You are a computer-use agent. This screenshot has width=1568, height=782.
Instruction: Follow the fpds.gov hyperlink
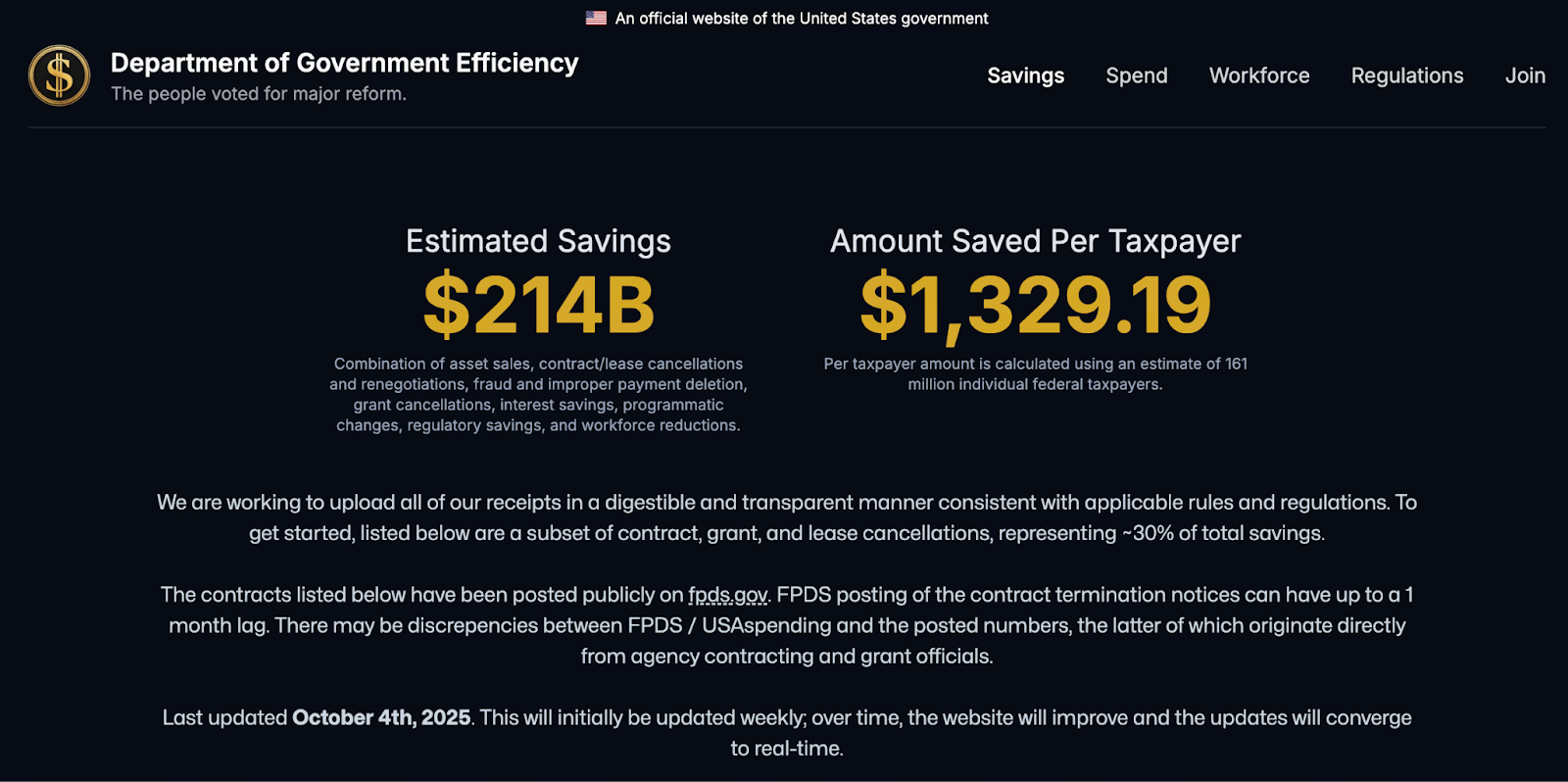click(727, 595)
